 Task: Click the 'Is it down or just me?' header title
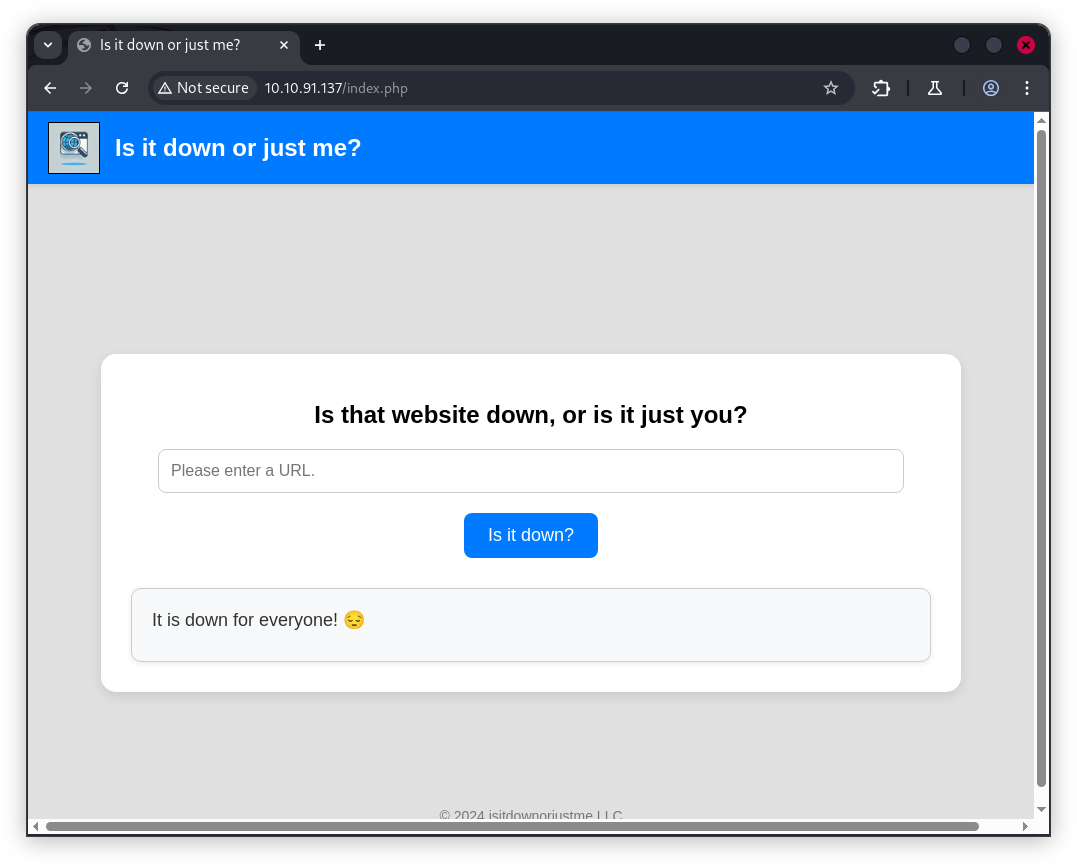(x=238, y=148)
